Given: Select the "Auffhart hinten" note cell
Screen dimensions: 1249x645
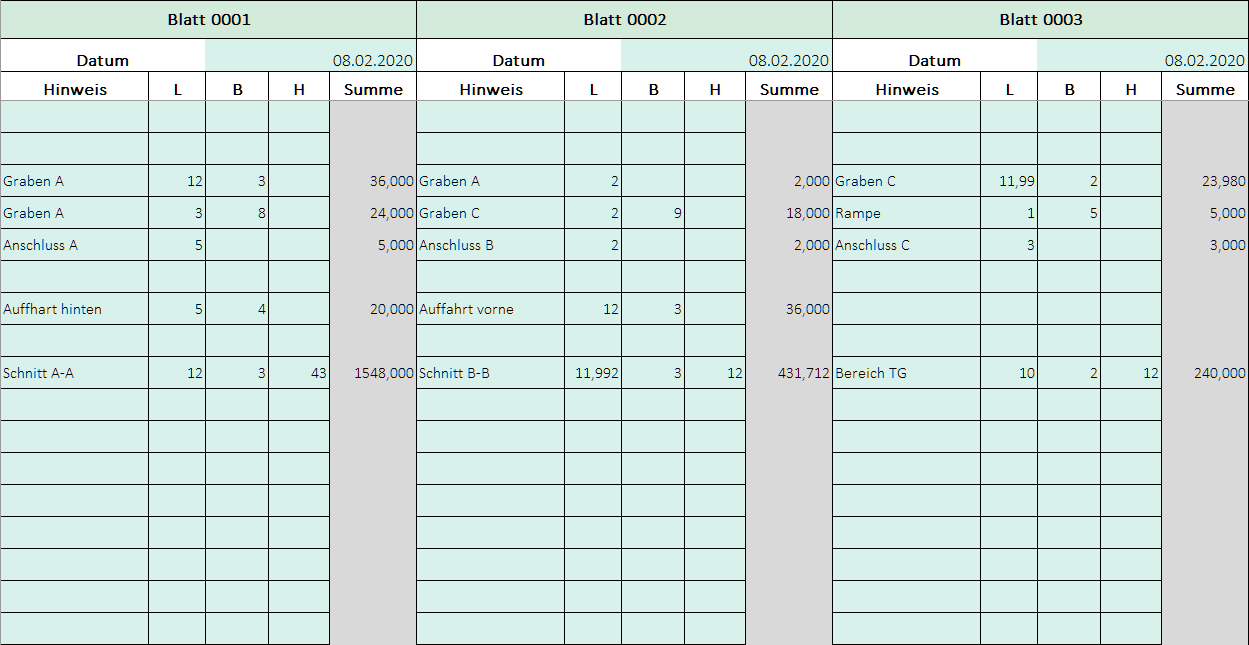Looking at the screenshot, I should tap(75, 309).
